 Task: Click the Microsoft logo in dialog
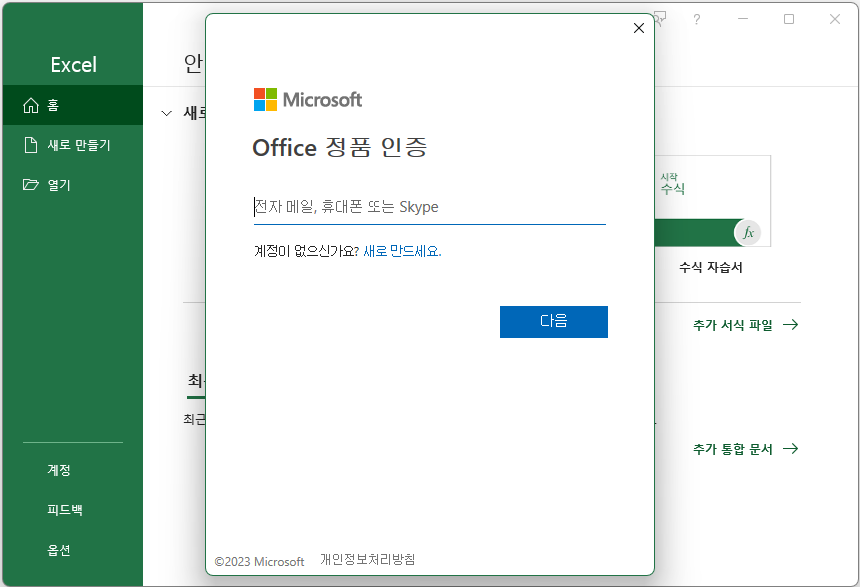tap(308, 99)
